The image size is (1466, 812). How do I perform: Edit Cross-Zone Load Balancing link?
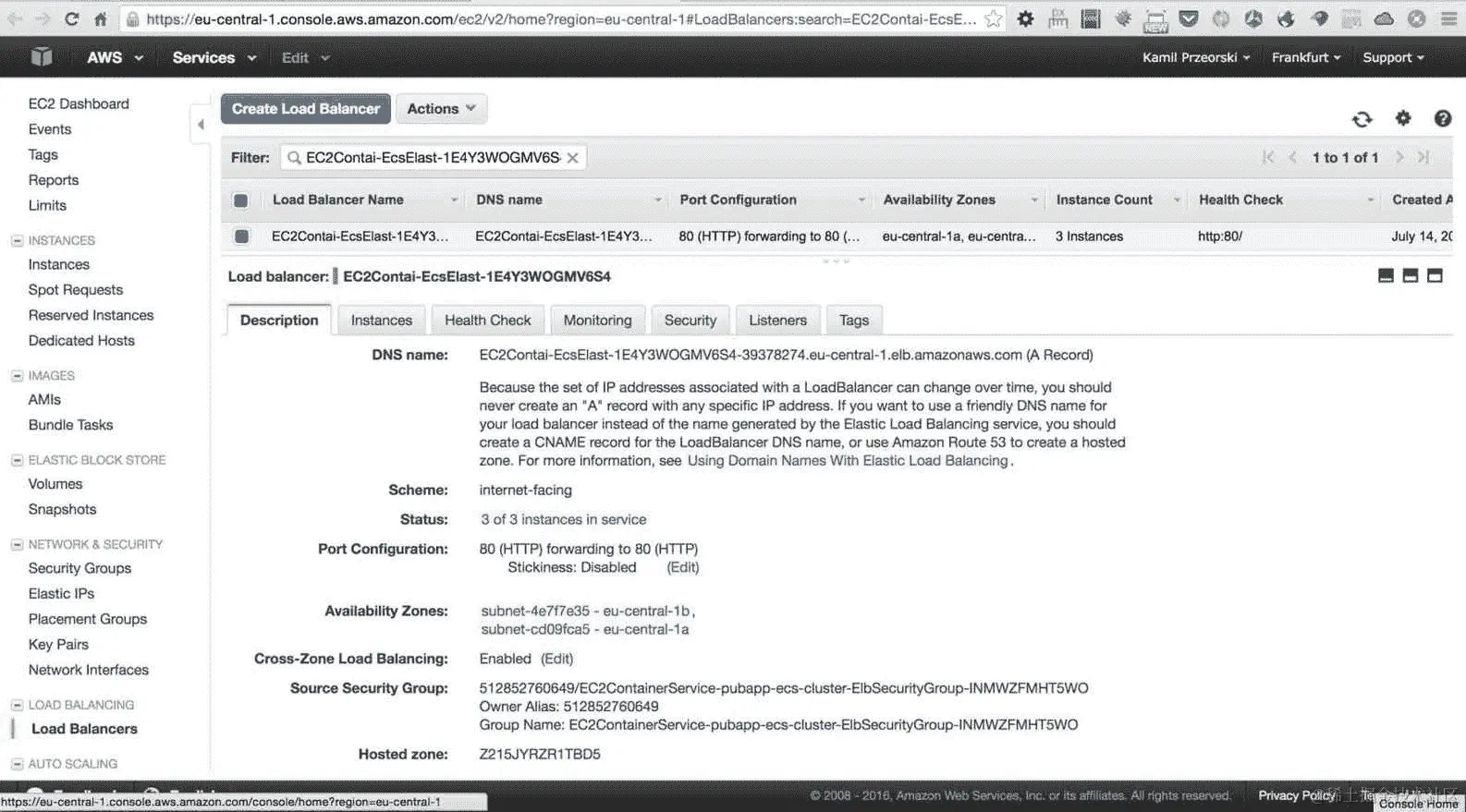pyautogui.click(x=557, y=659)
